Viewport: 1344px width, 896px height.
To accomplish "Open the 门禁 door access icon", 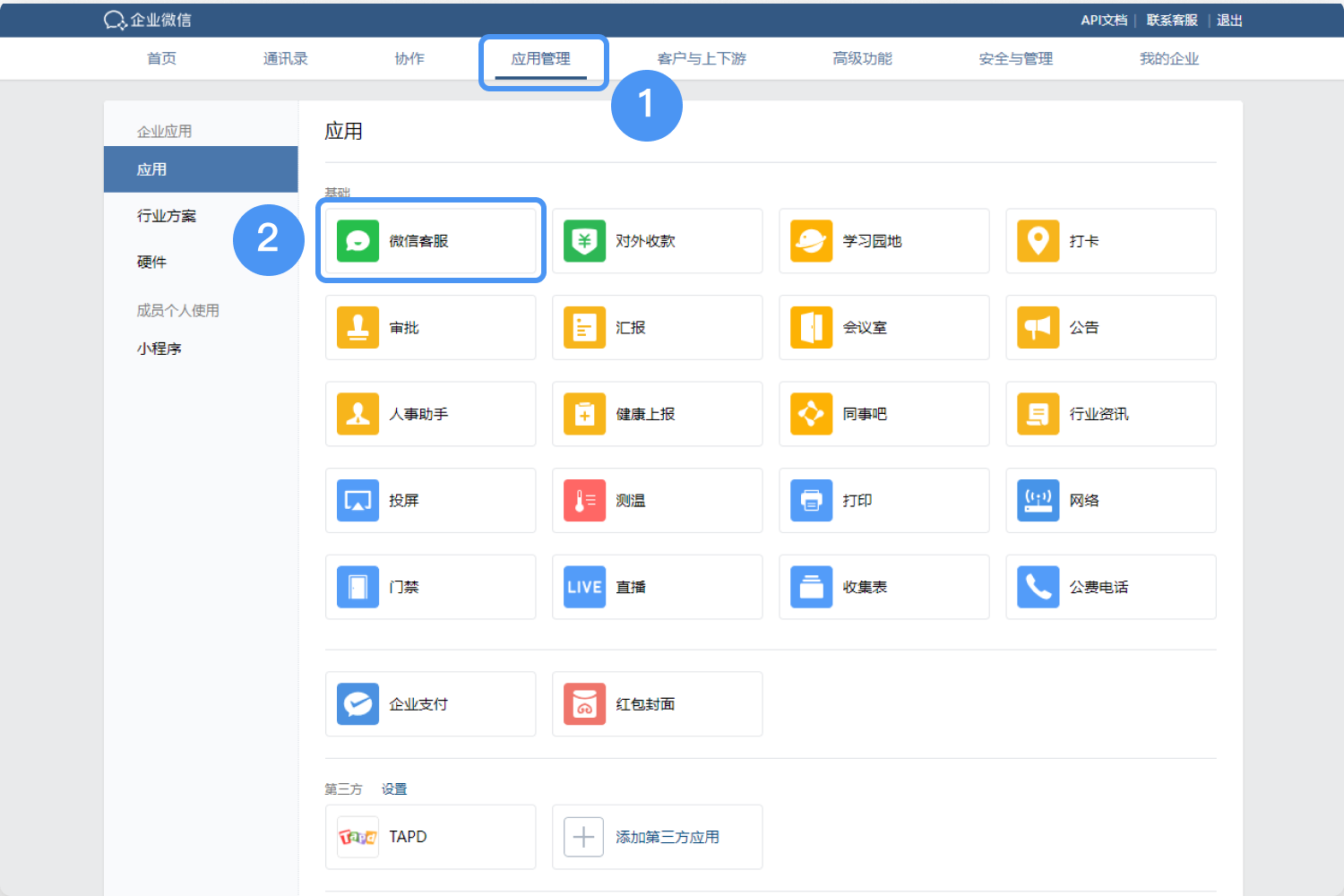I will pyautogui.click(x=358, y=587).
